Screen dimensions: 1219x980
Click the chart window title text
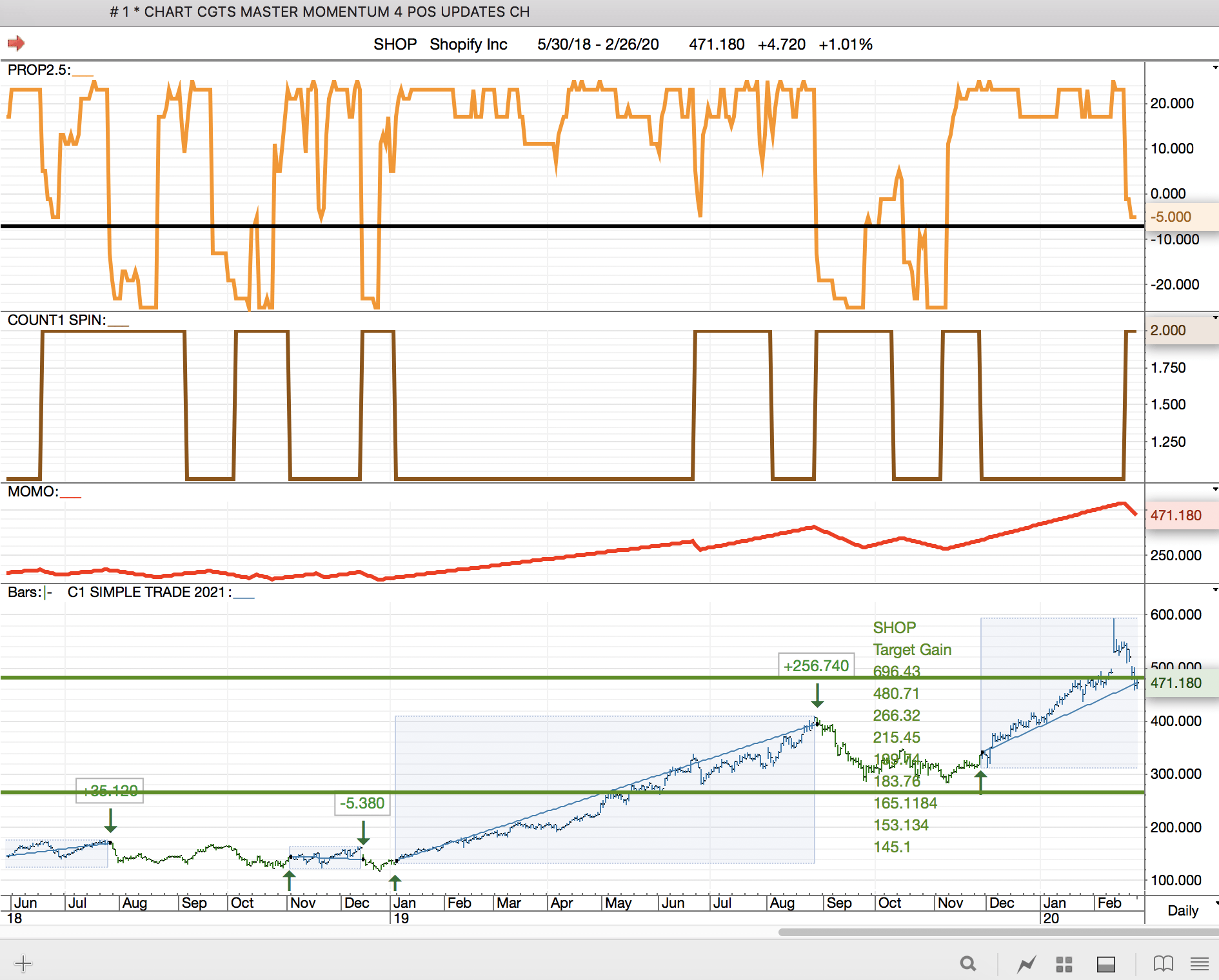(320, 12)
